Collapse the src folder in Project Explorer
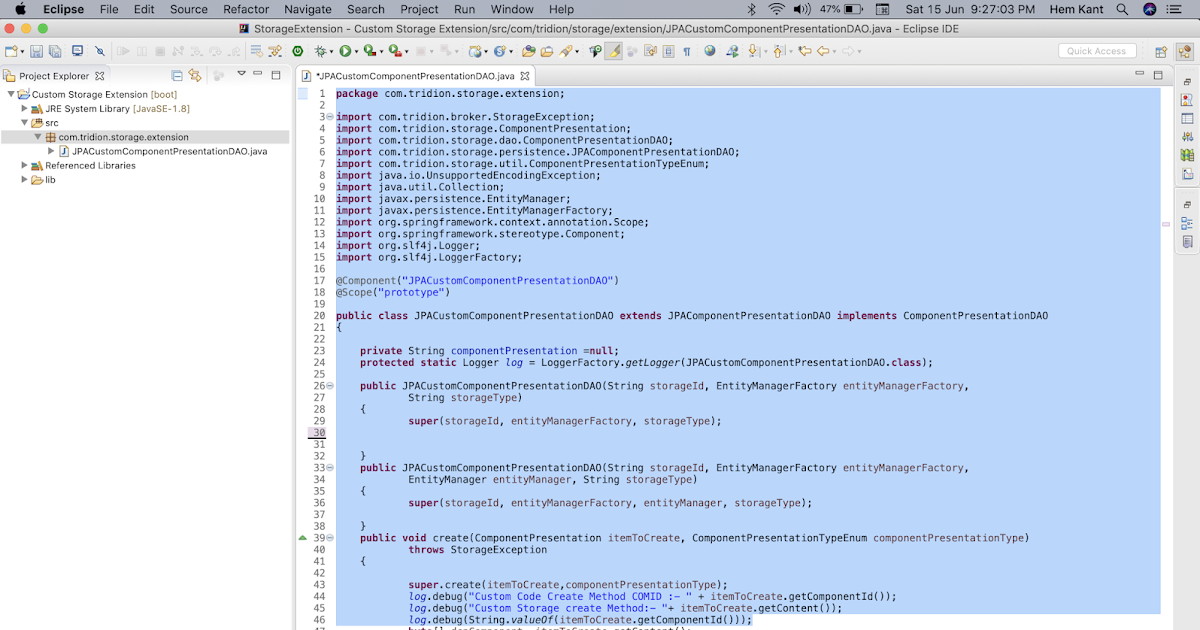 24,121
